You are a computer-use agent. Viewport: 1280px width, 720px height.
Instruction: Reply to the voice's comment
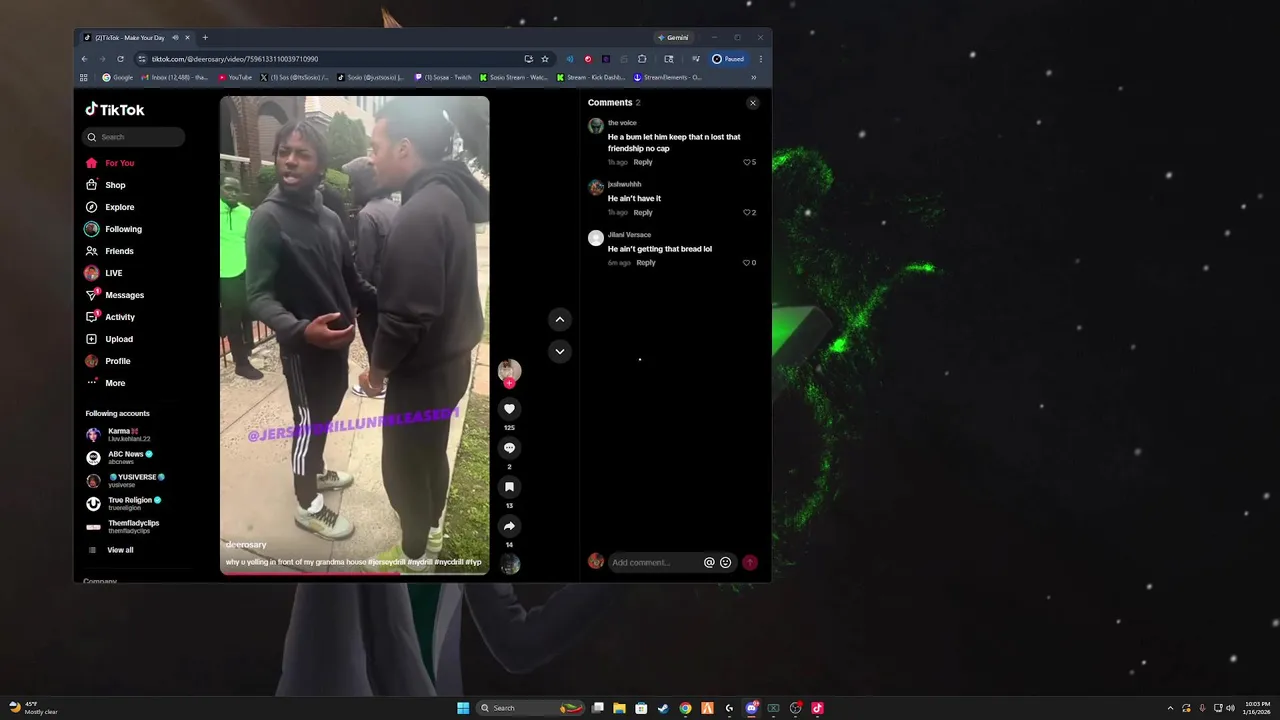tap(643, 162)
